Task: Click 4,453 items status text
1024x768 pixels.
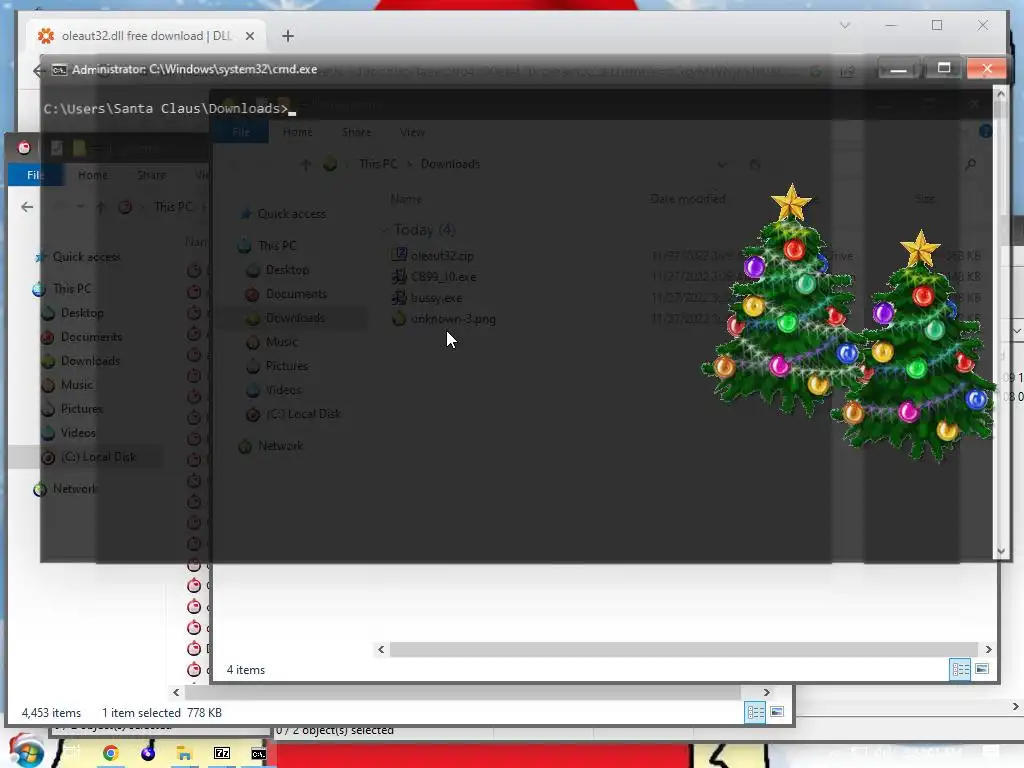Action: (52, 713)
